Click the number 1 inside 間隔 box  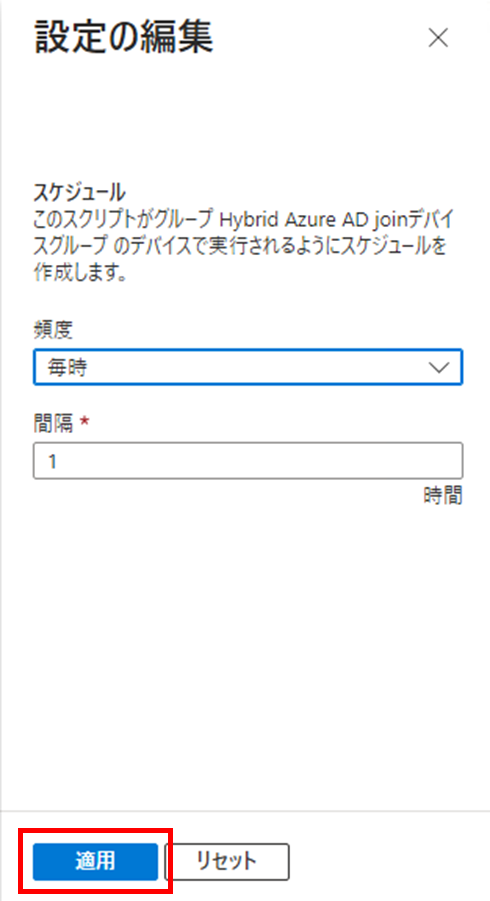53,461
